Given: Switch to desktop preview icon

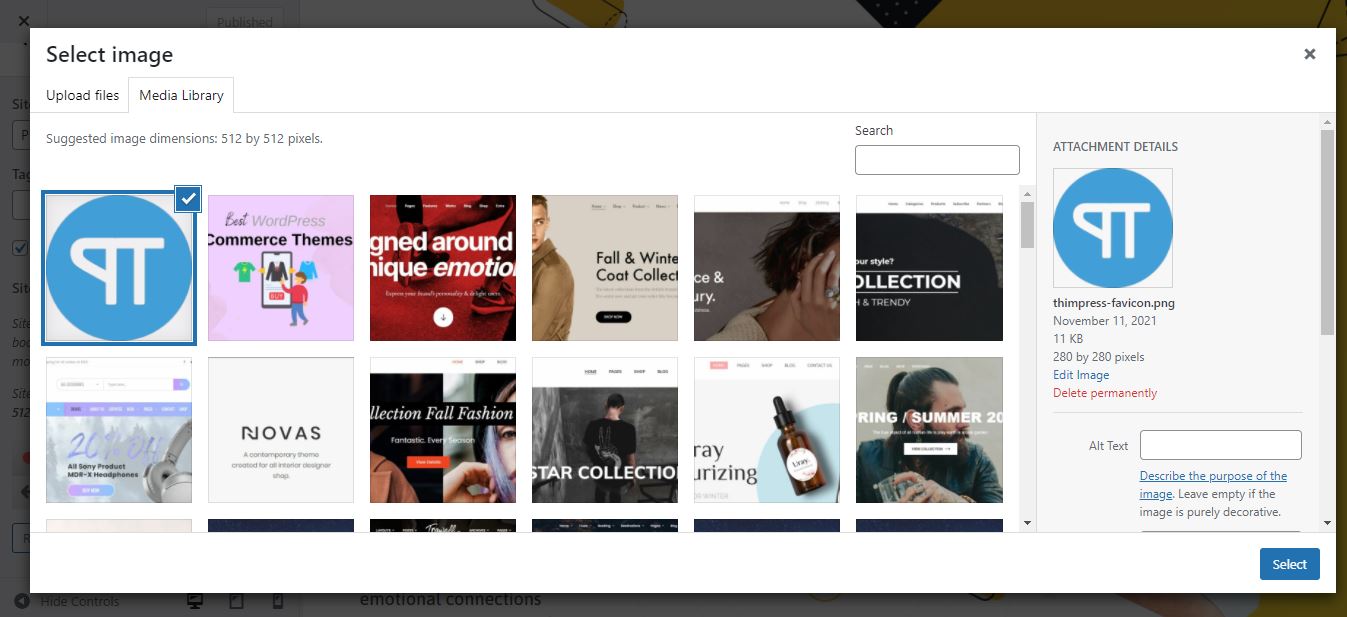Looking at the screenshot, I should tap(195, 601).
